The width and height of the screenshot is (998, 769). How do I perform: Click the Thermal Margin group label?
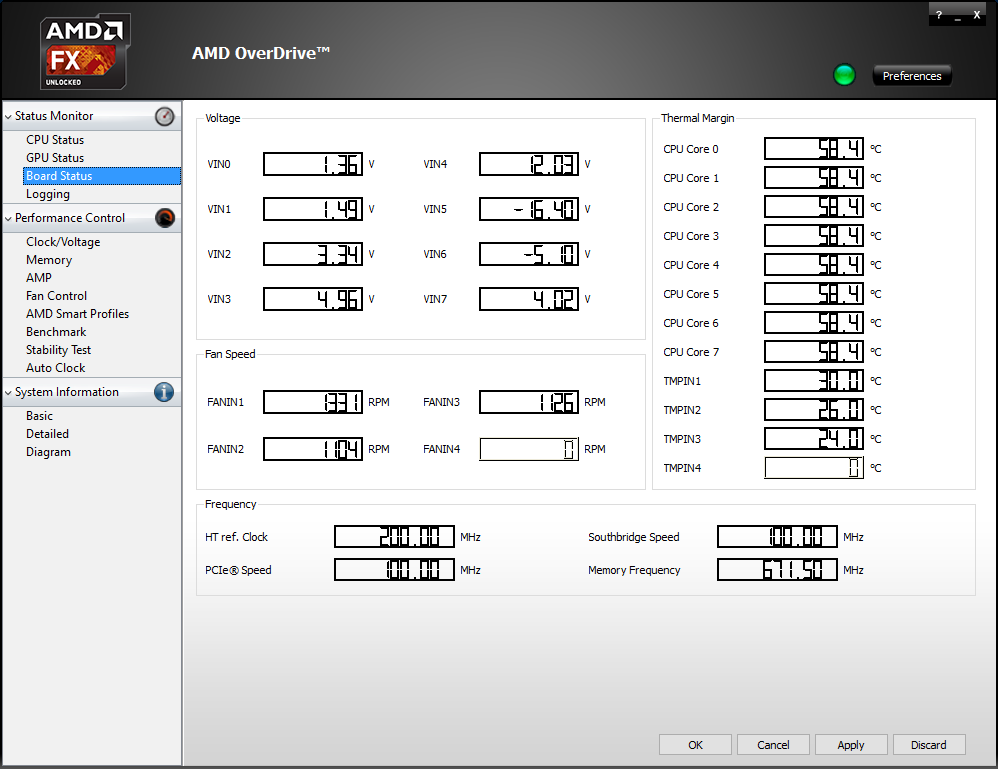698,118
